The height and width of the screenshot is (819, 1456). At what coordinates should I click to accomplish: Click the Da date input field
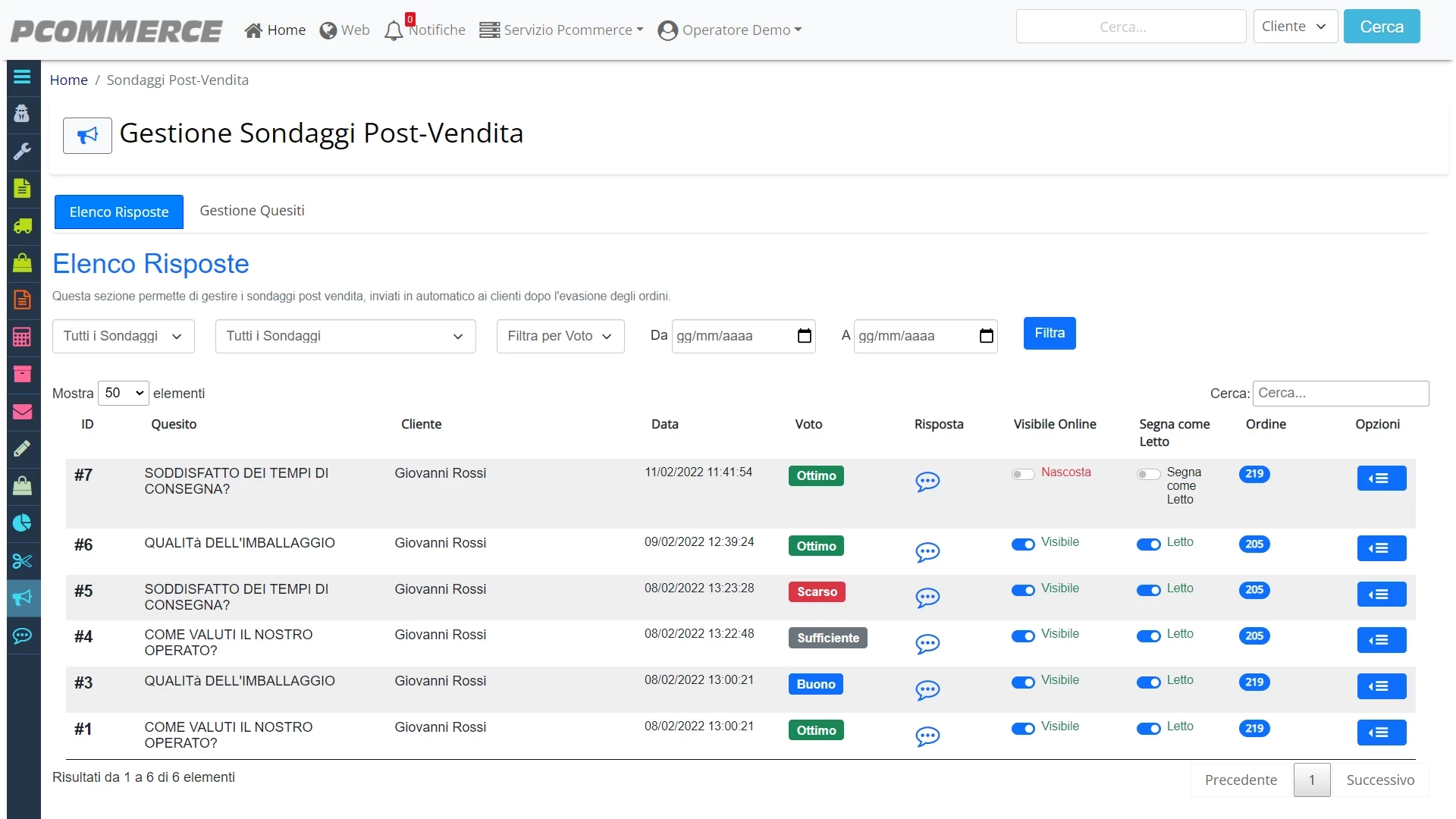click(743, 336)
